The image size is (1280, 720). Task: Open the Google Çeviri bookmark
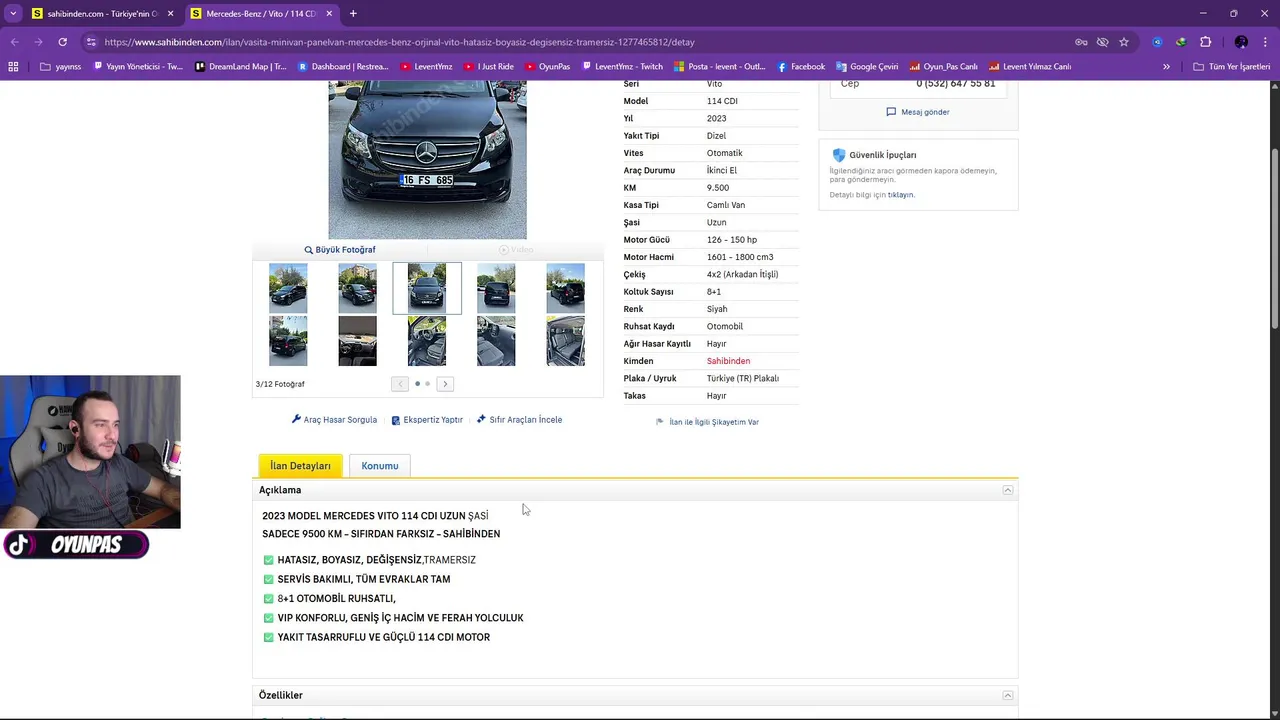coord(867,66)
